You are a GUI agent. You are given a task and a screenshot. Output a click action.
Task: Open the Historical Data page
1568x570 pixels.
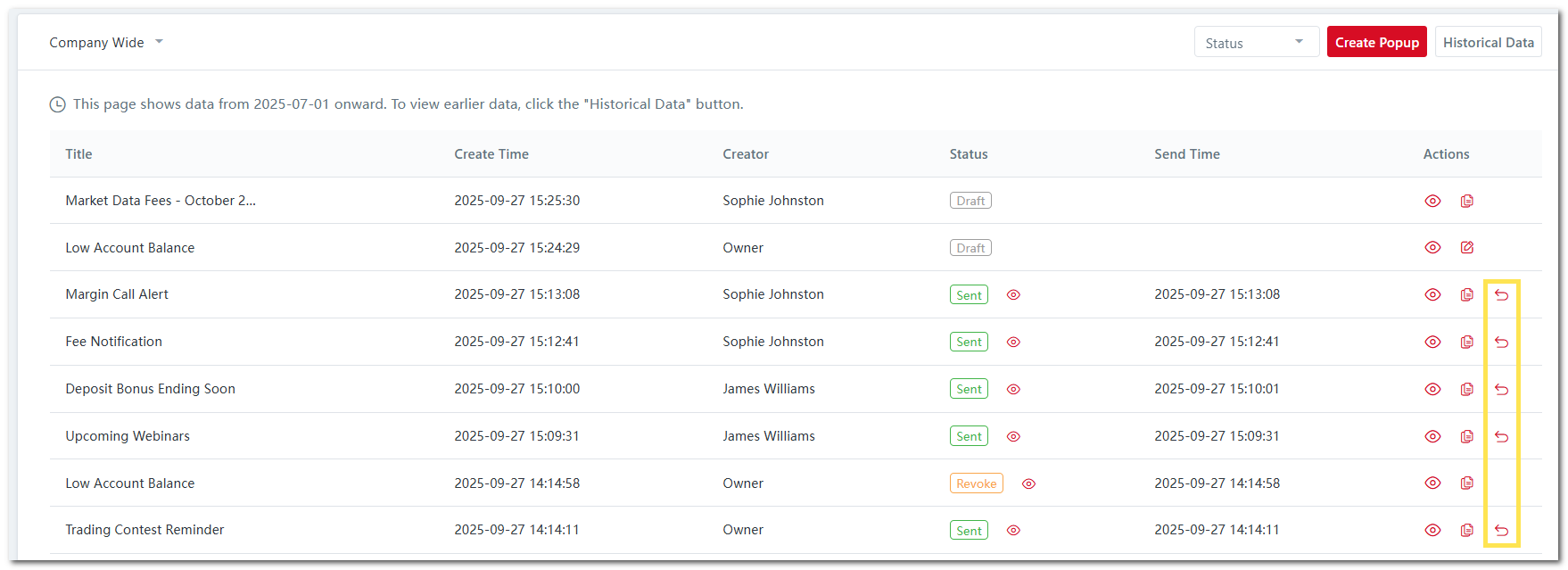tap(1488, 43)
